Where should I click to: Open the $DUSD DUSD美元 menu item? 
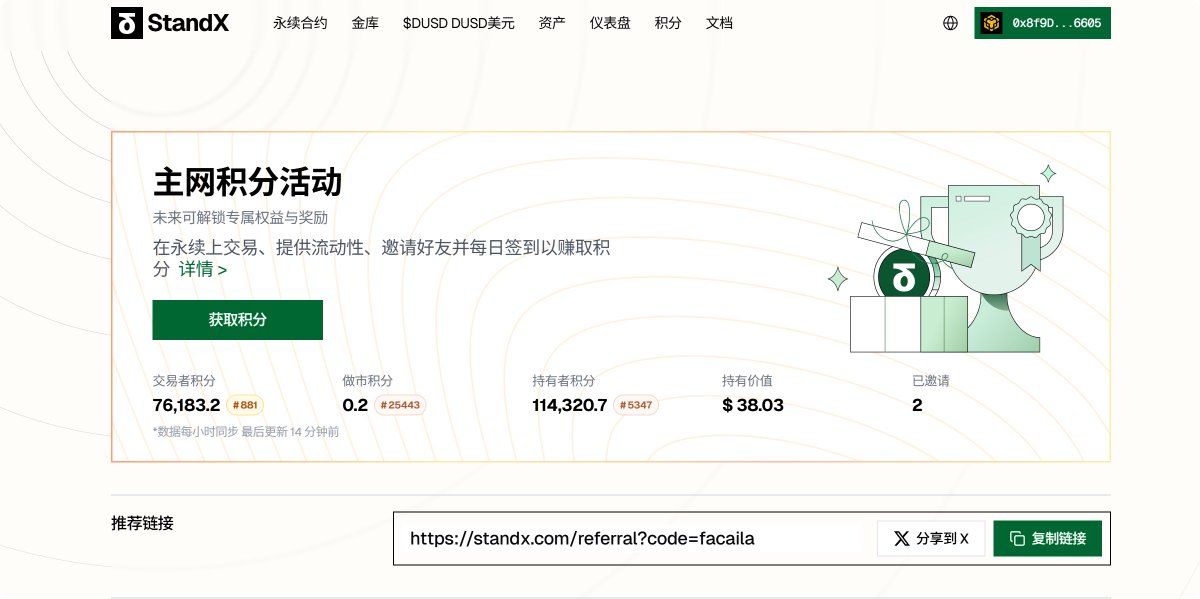pyautogui.click(x=459, y=23)
